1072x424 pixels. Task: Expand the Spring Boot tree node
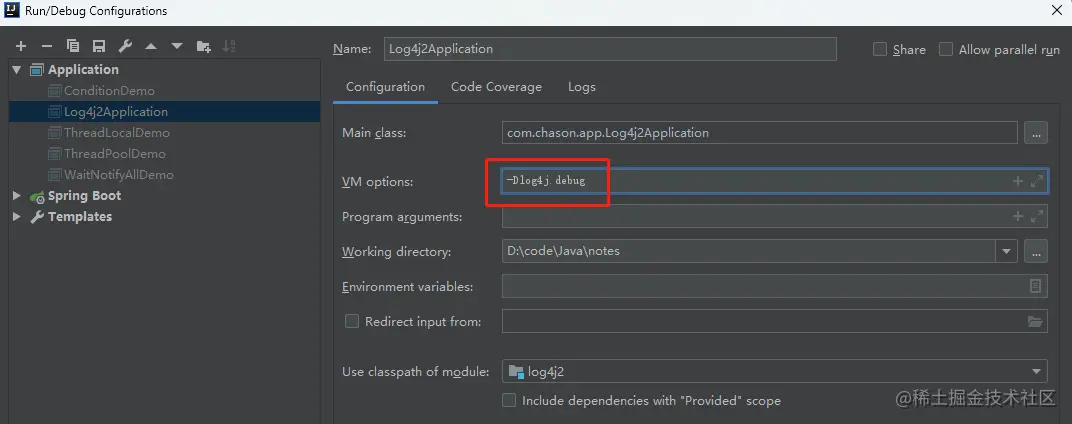click(16, 196)
